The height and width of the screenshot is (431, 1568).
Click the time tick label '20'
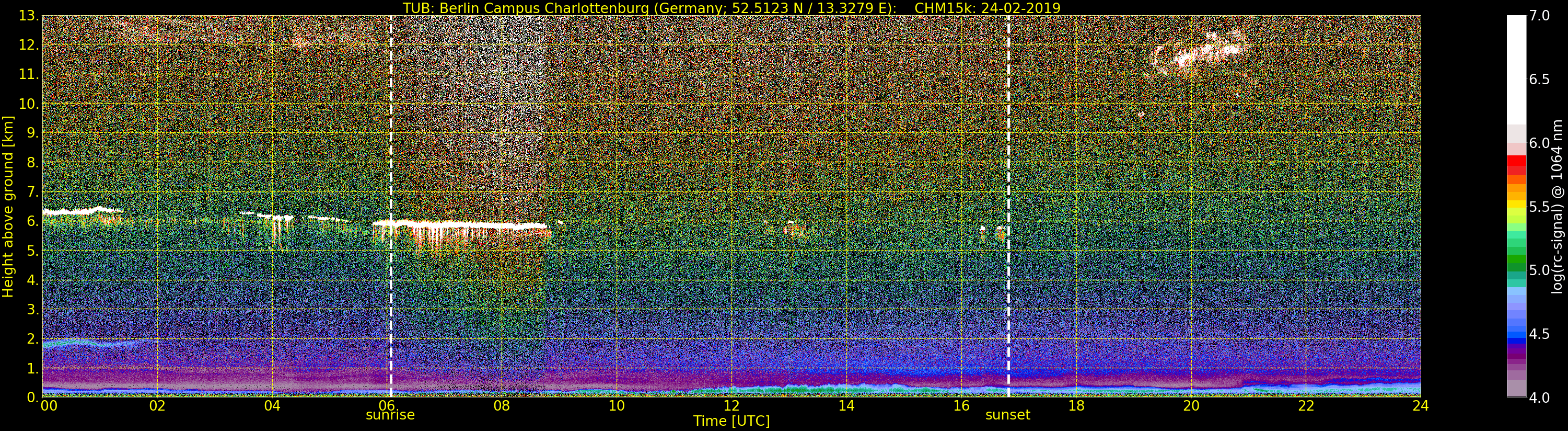tap(1191, 406)
